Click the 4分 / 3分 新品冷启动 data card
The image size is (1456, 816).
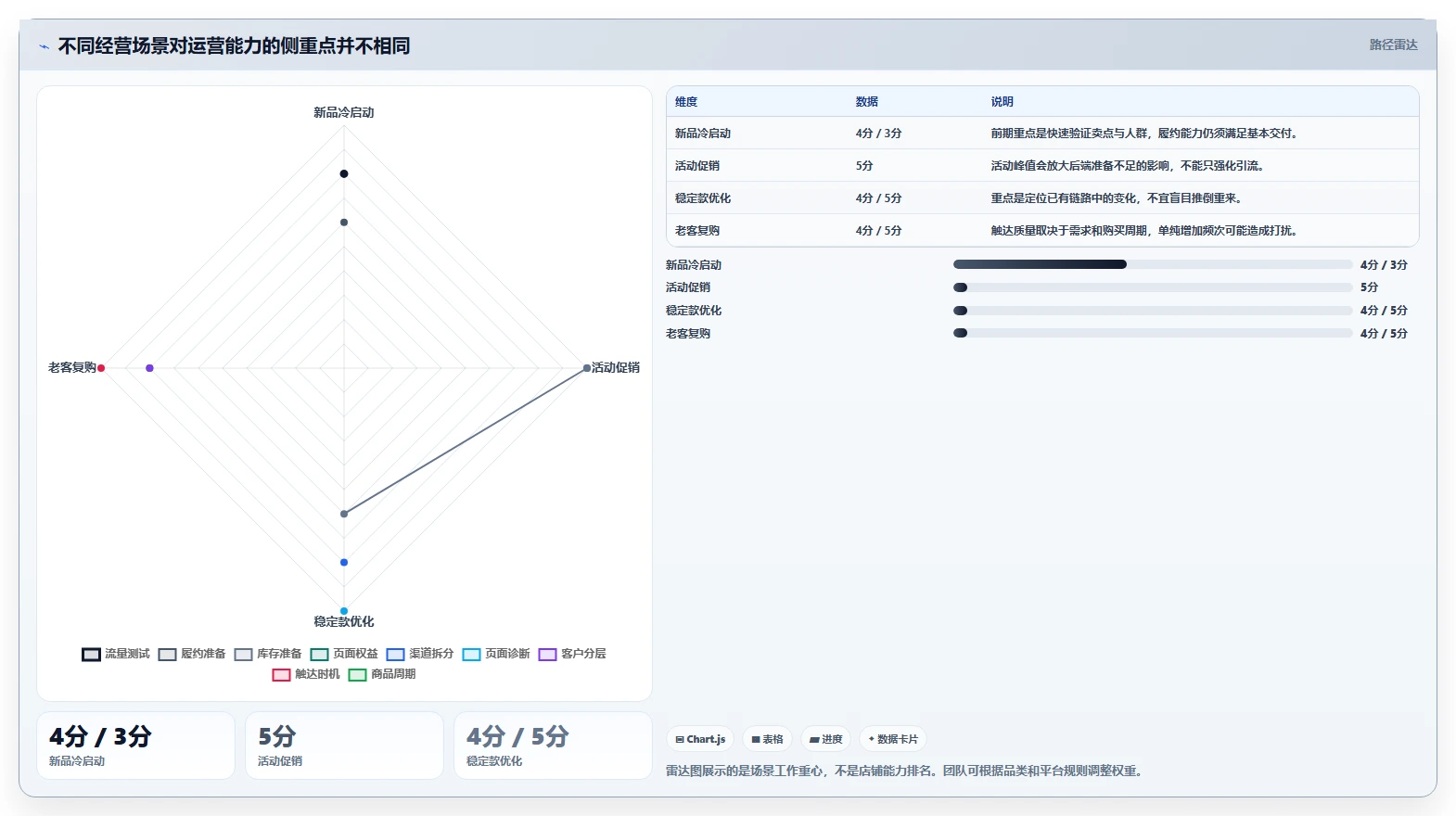coord(135,746)
